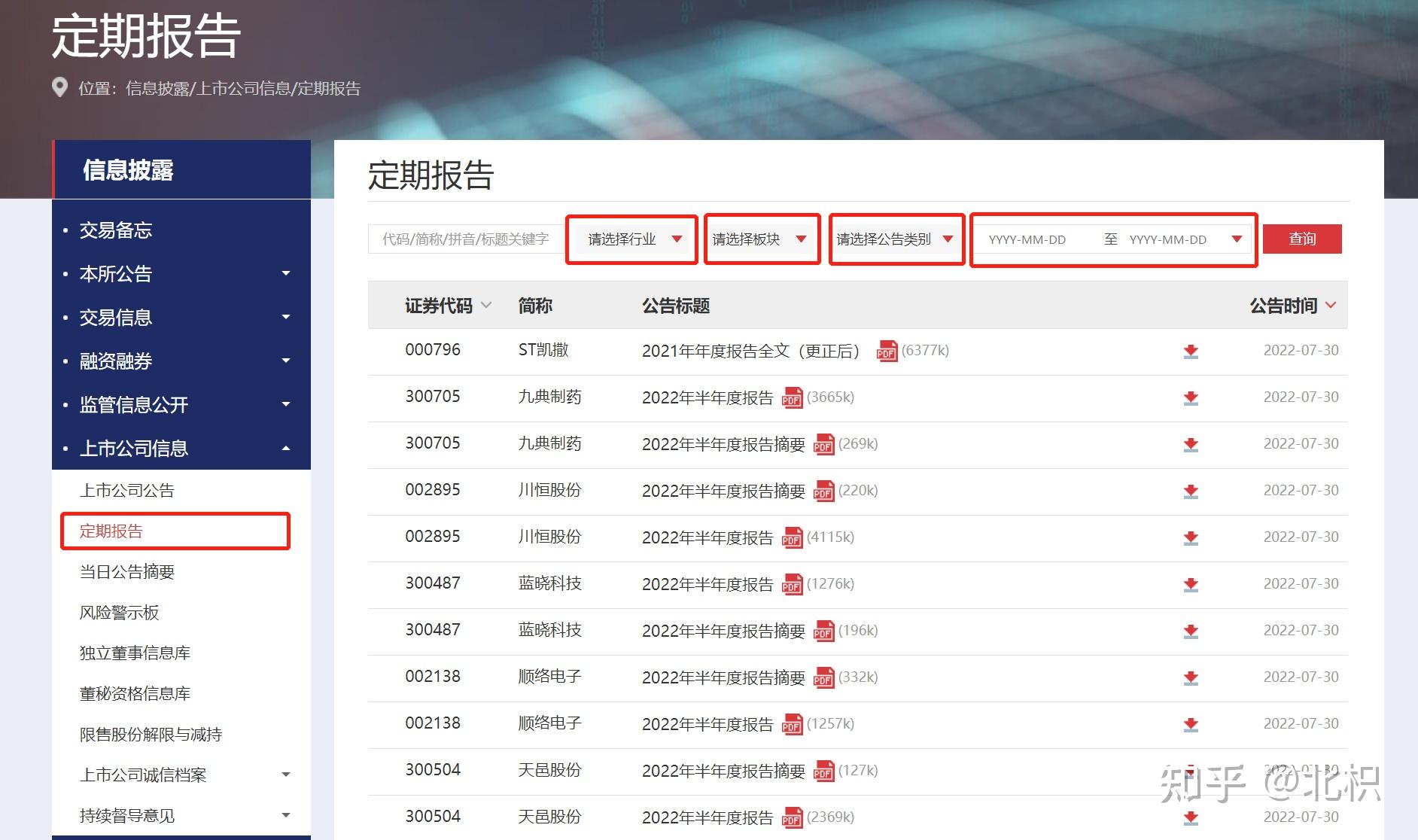Open 蓝晓科技 2022年半年度报告 title link

tap(707, 584)
